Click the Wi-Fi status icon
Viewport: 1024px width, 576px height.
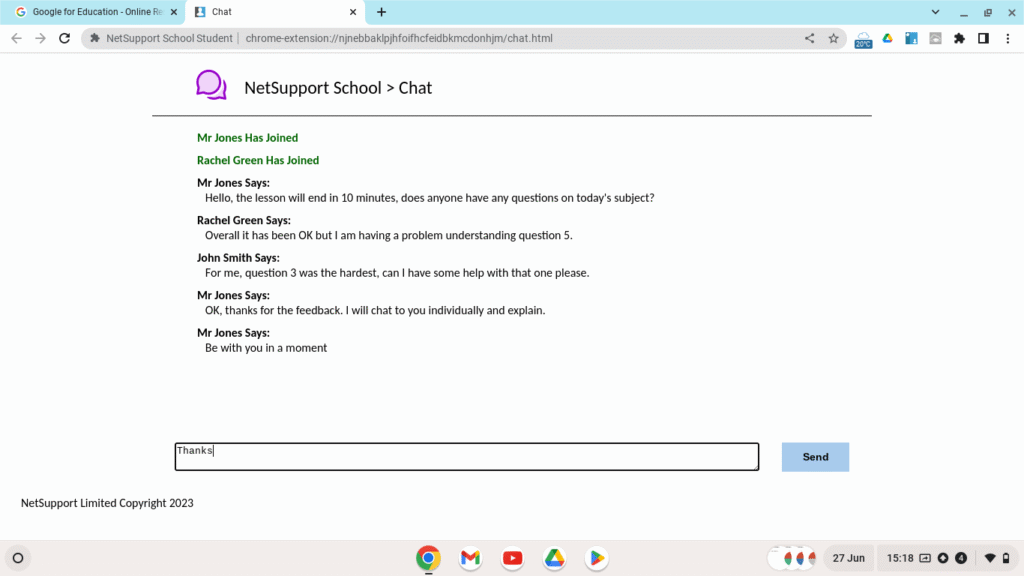coord(990,558)
